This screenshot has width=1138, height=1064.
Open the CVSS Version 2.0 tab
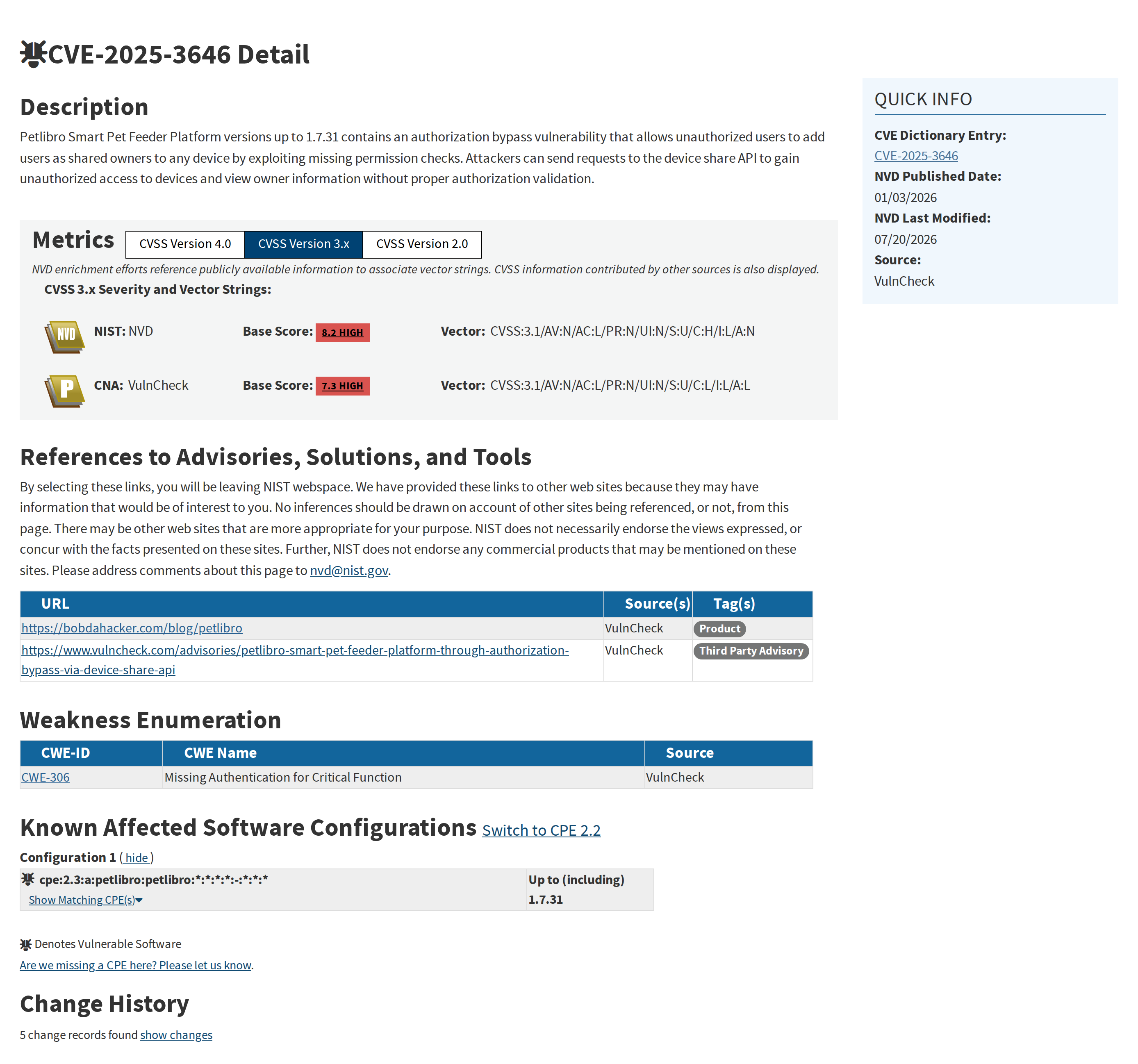(x=422, y=244)
